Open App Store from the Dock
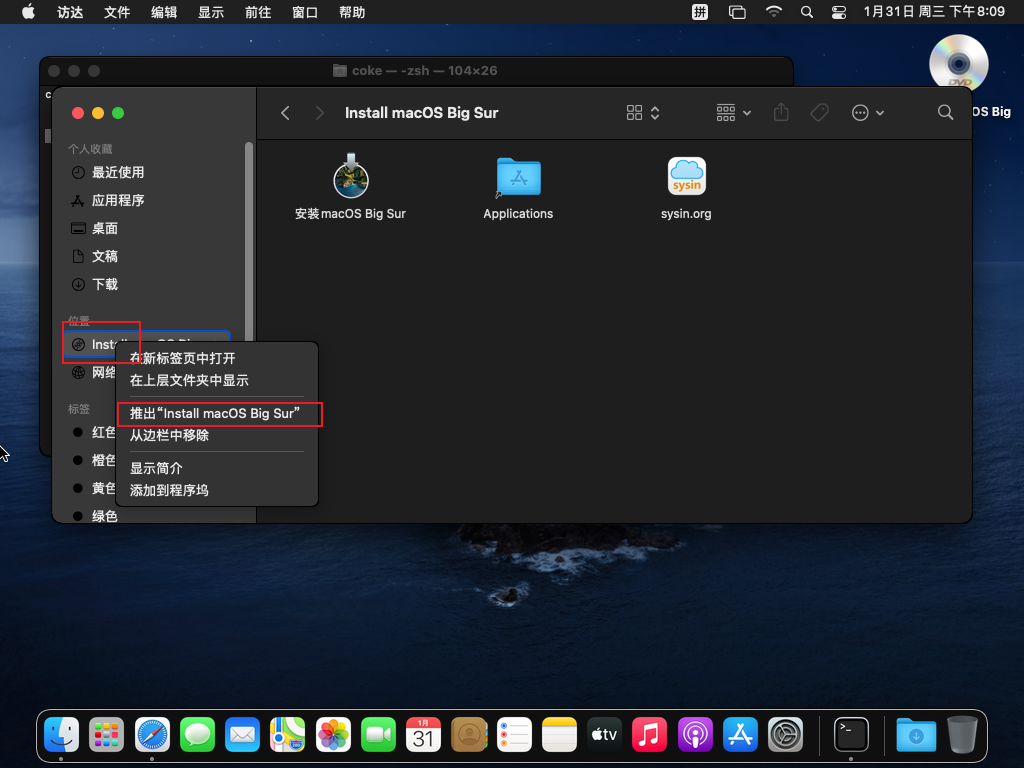The height and width of the screenshot is (768, 1024). point(740,734)
